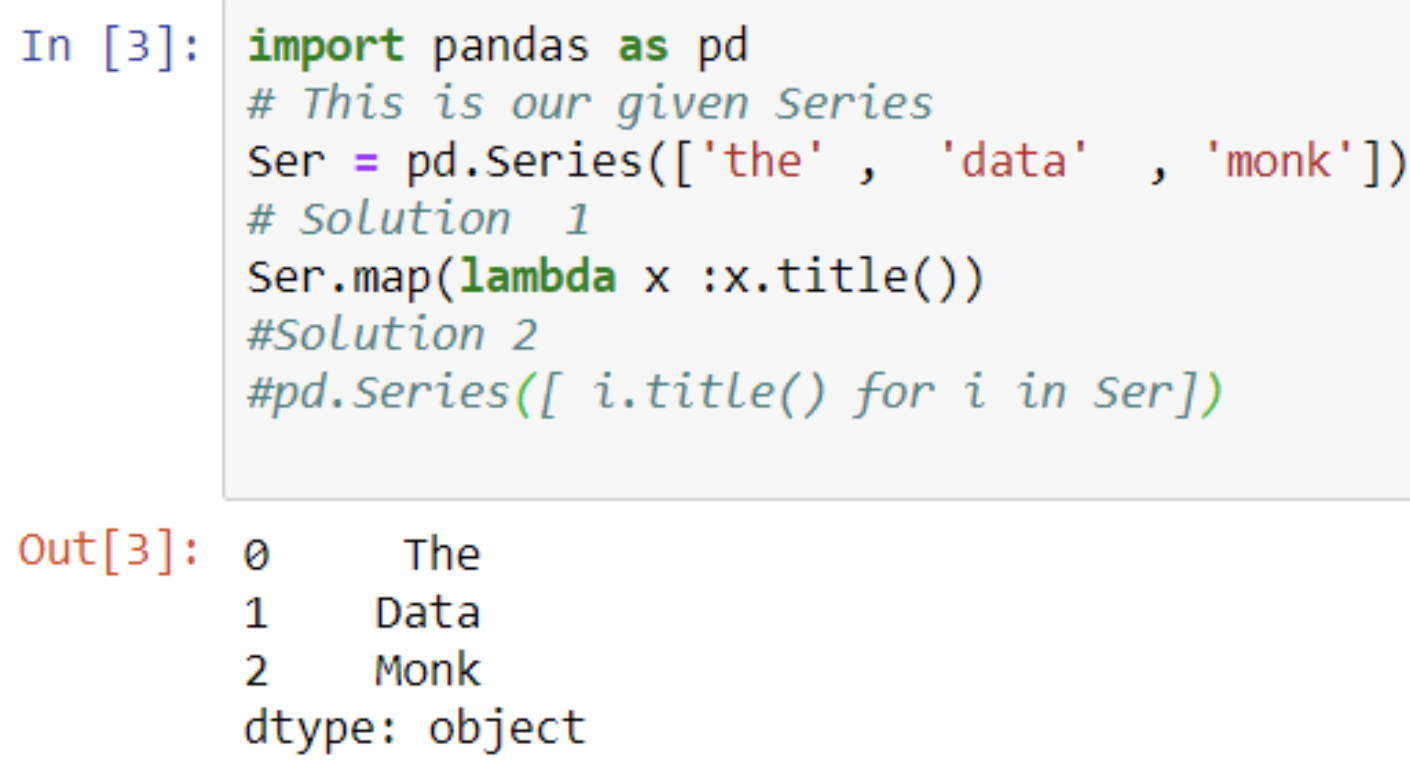Click the output value 'The'
Viewport: 1410px width, 766px height.
coord(441,554)
